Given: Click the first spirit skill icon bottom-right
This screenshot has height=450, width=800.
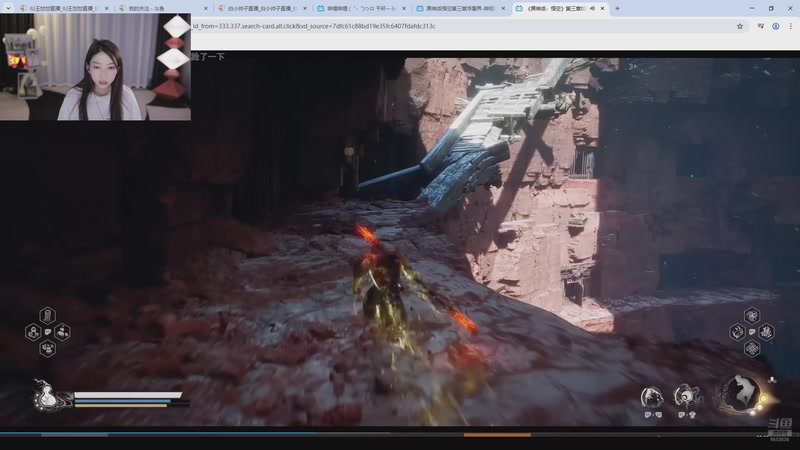Looking at the screenshot, I should point(652,397).
